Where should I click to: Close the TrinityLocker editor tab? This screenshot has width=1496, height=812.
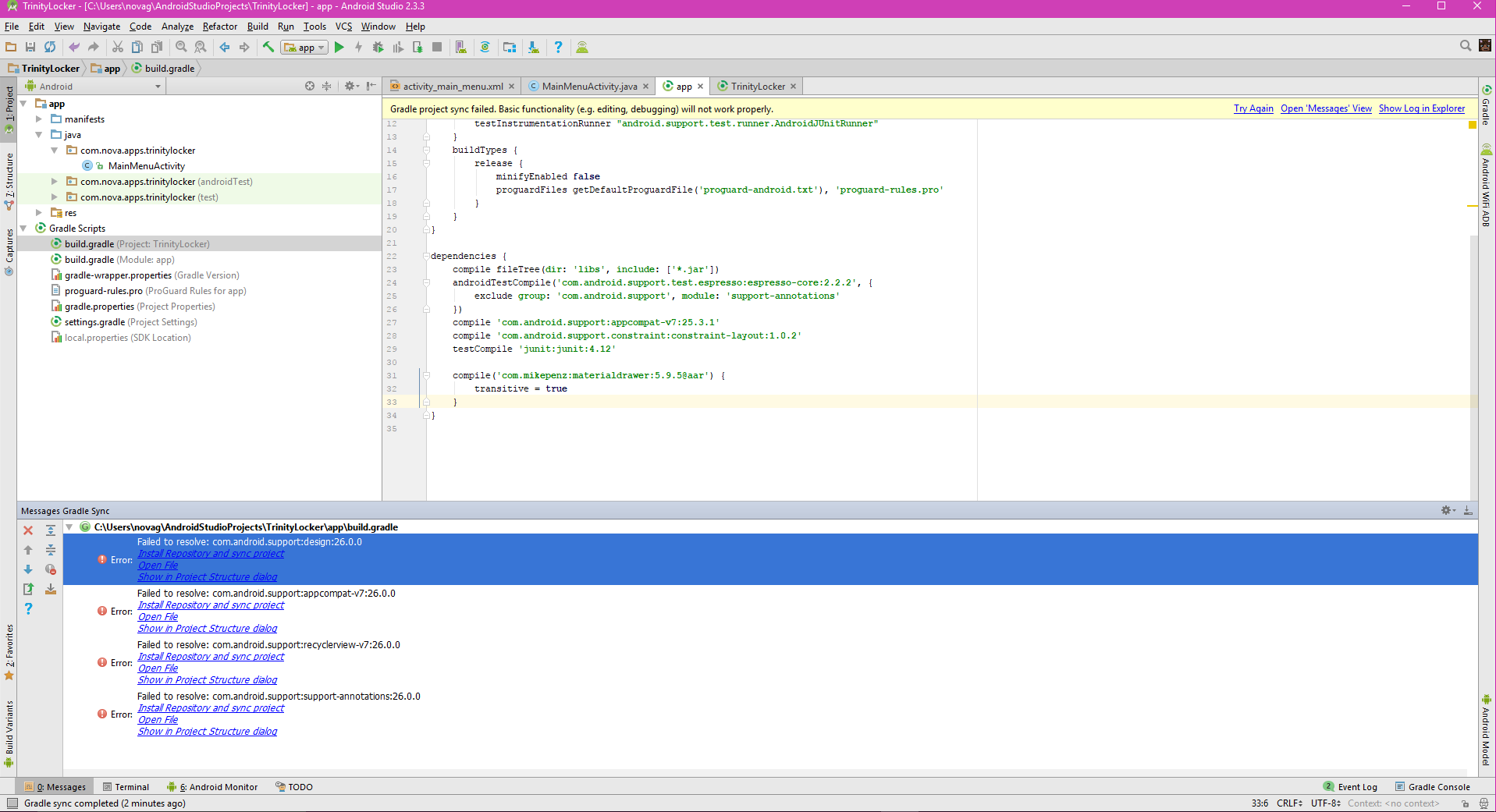tap(793, 87)
